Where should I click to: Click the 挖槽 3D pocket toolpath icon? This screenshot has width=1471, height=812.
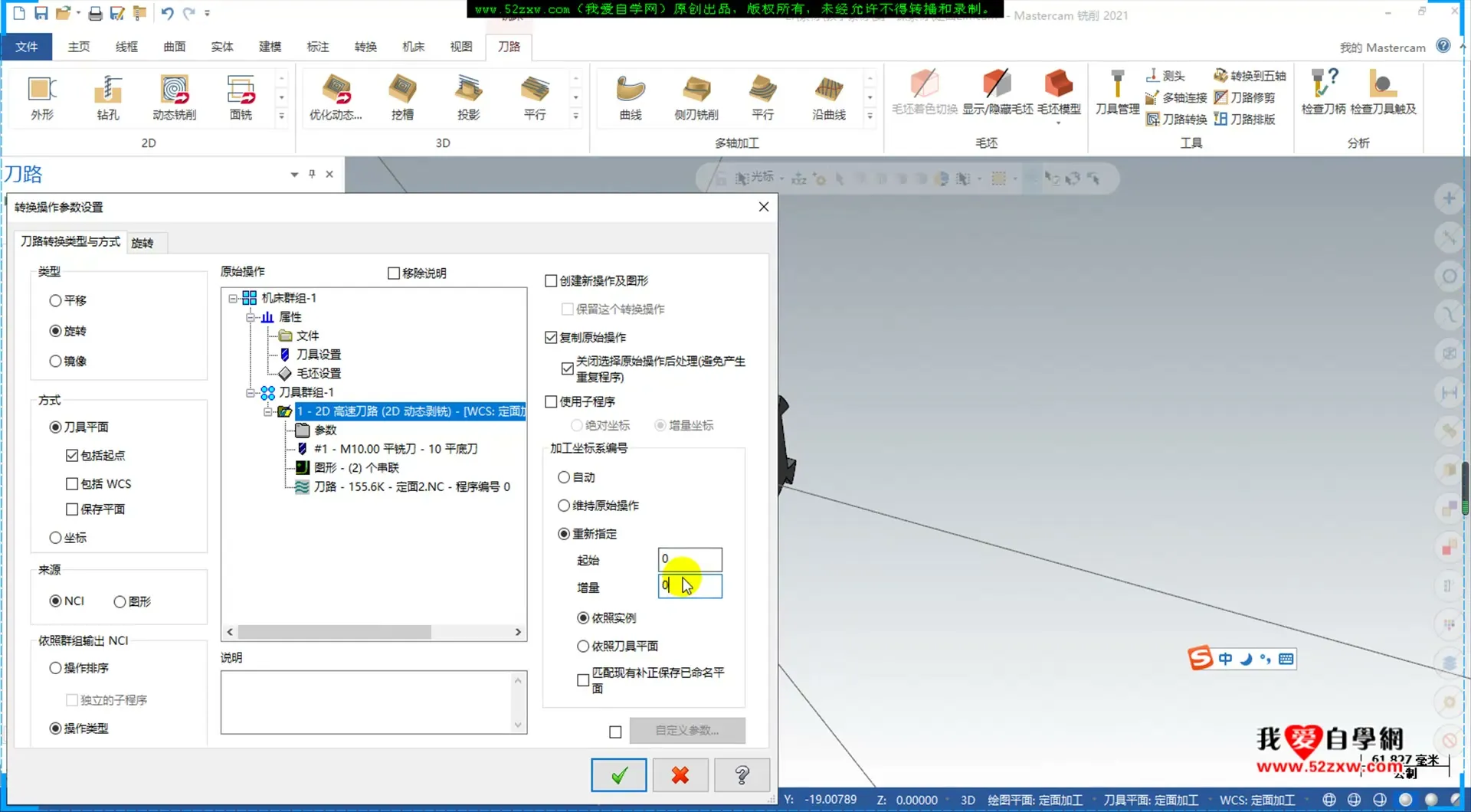click(x=401, y=97)
